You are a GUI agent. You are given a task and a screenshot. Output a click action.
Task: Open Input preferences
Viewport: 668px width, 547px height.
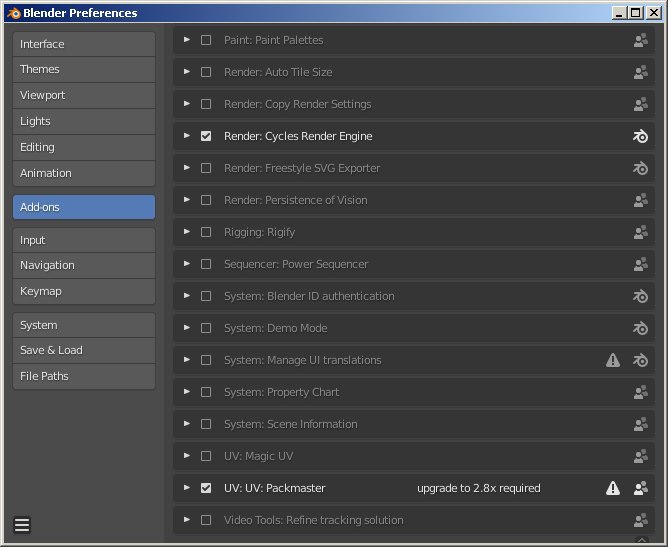point(84,240)
